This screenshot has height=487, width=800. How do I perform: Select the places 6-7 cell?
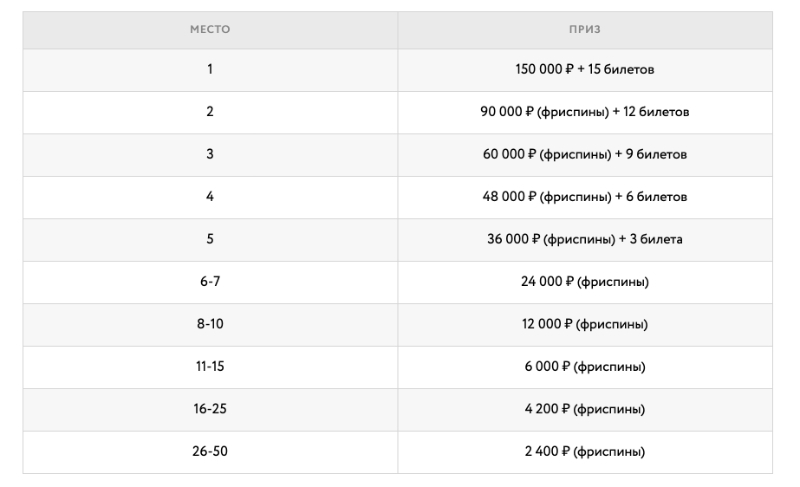point(210,282)
